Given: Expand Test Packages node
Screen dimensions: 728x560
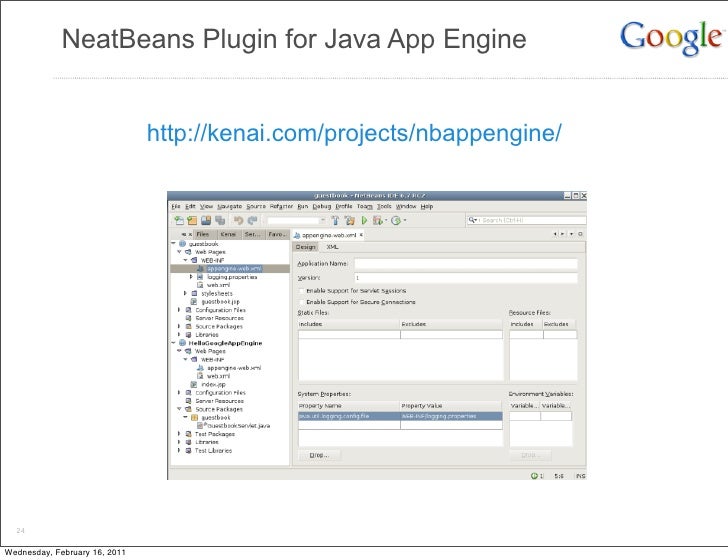Looking at the screenshot, I should pyautogui.click(x=179, y=434).
